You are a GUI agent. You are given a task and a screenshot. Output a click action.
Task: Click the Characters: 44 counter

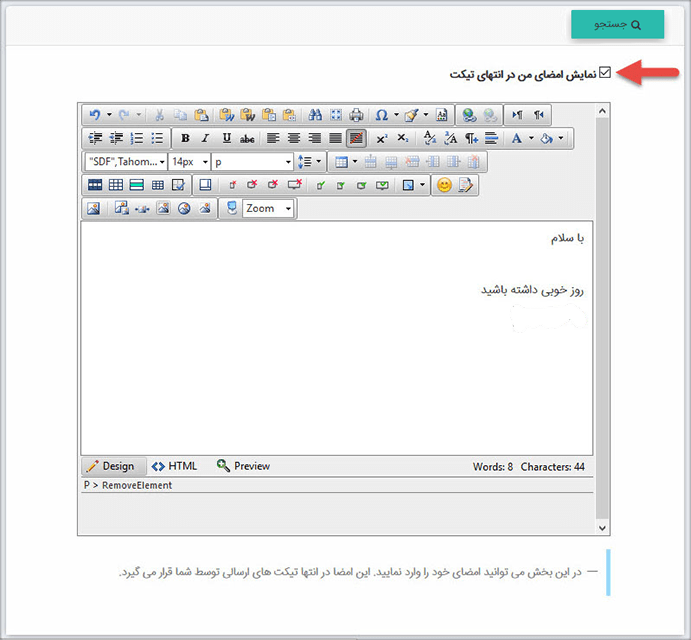[553, 466]
